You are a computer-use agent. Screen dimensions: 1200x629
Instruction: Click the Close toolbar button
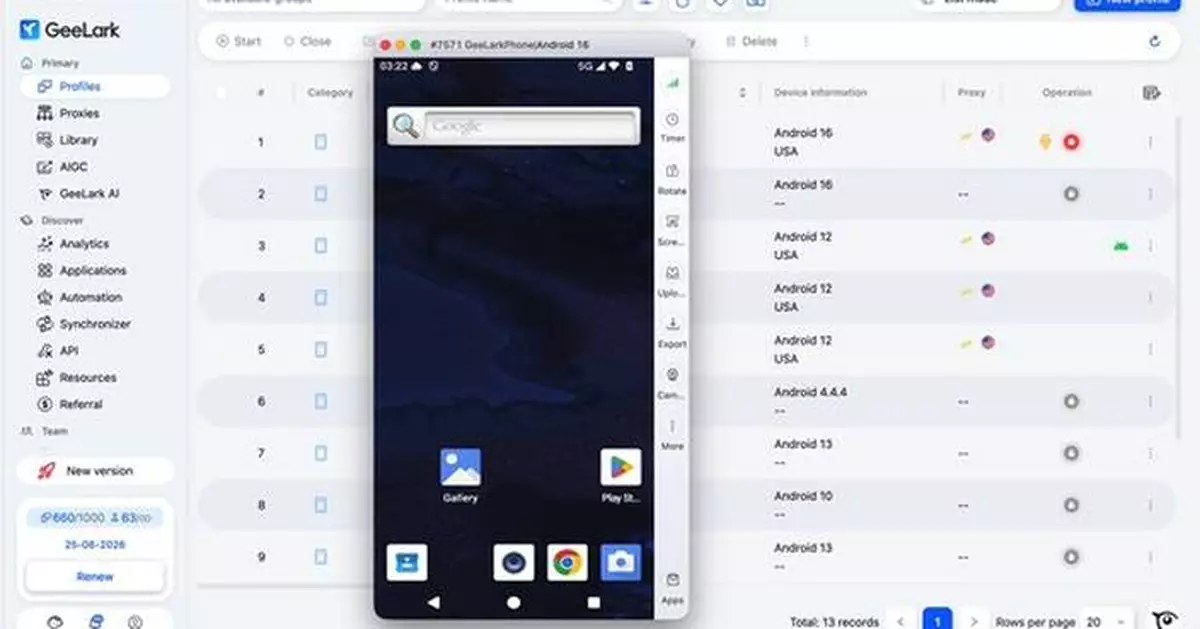tap(307, 42)
